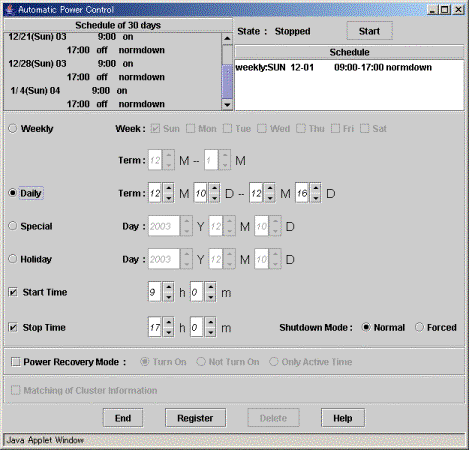Click the Register button
This screenshot has height=450, width=469.
195,418
